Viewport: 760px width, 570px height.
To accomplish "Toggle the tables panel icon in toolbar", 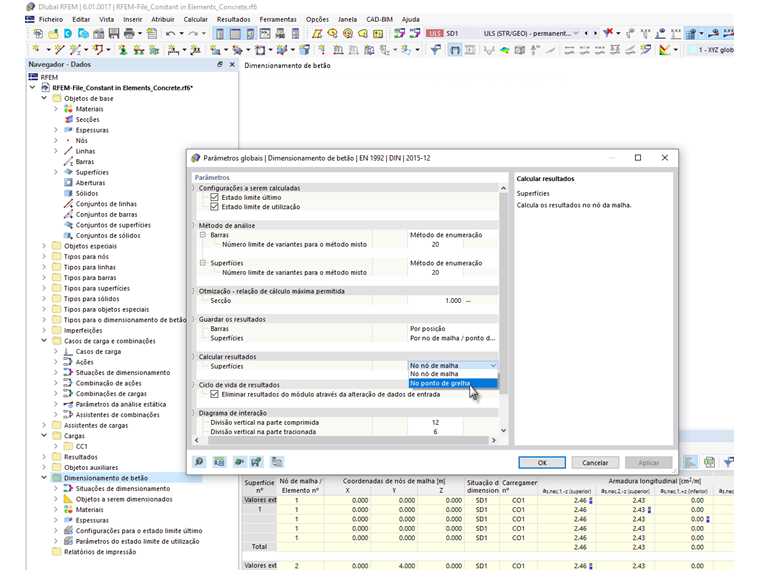I will [x=235, y=33].
